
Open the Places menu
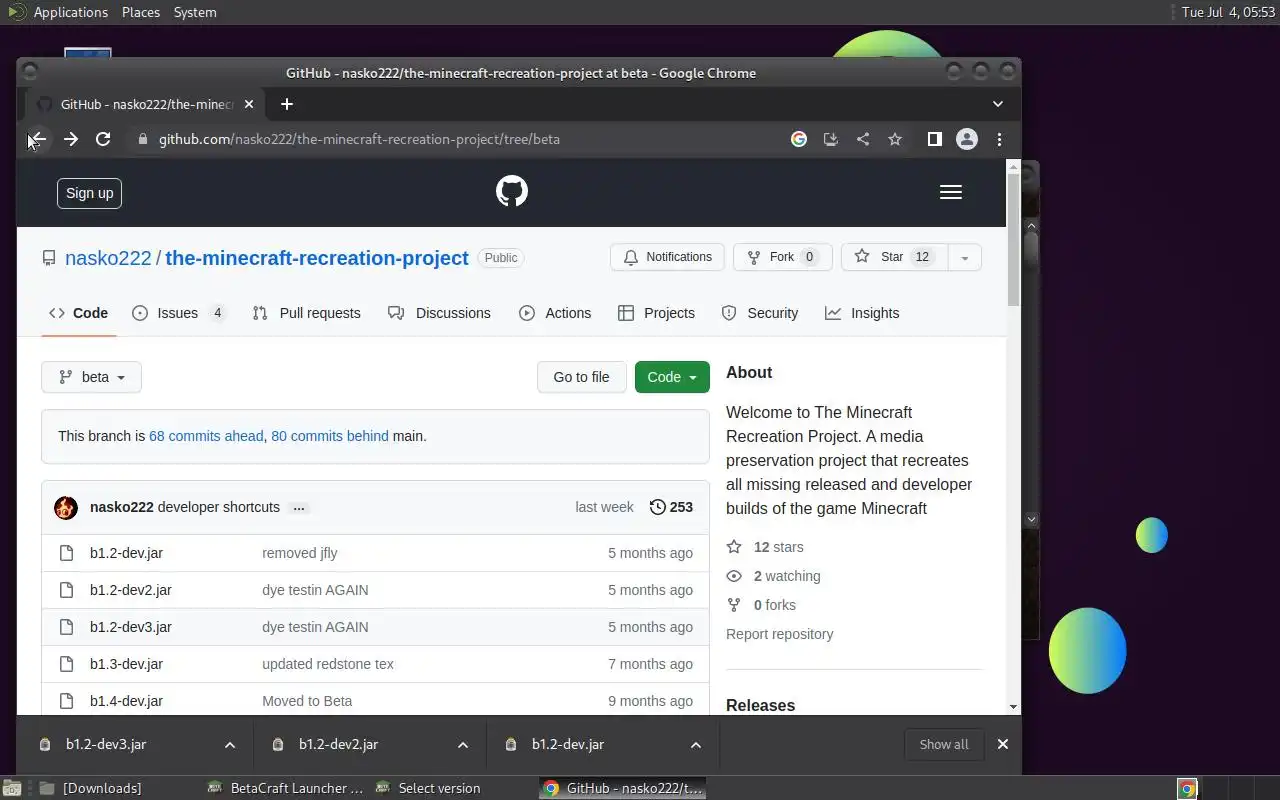pos(141,12)
